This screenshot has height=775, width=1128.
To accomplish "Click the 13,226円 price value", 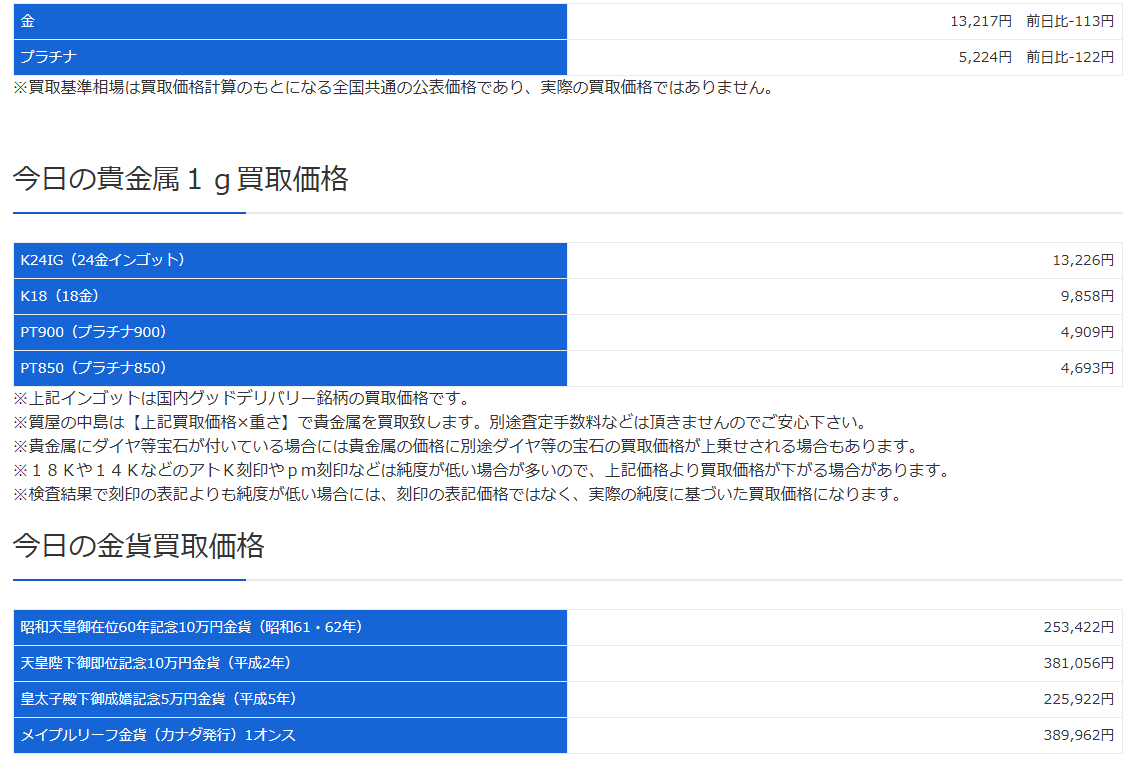I will [1083, 260].
